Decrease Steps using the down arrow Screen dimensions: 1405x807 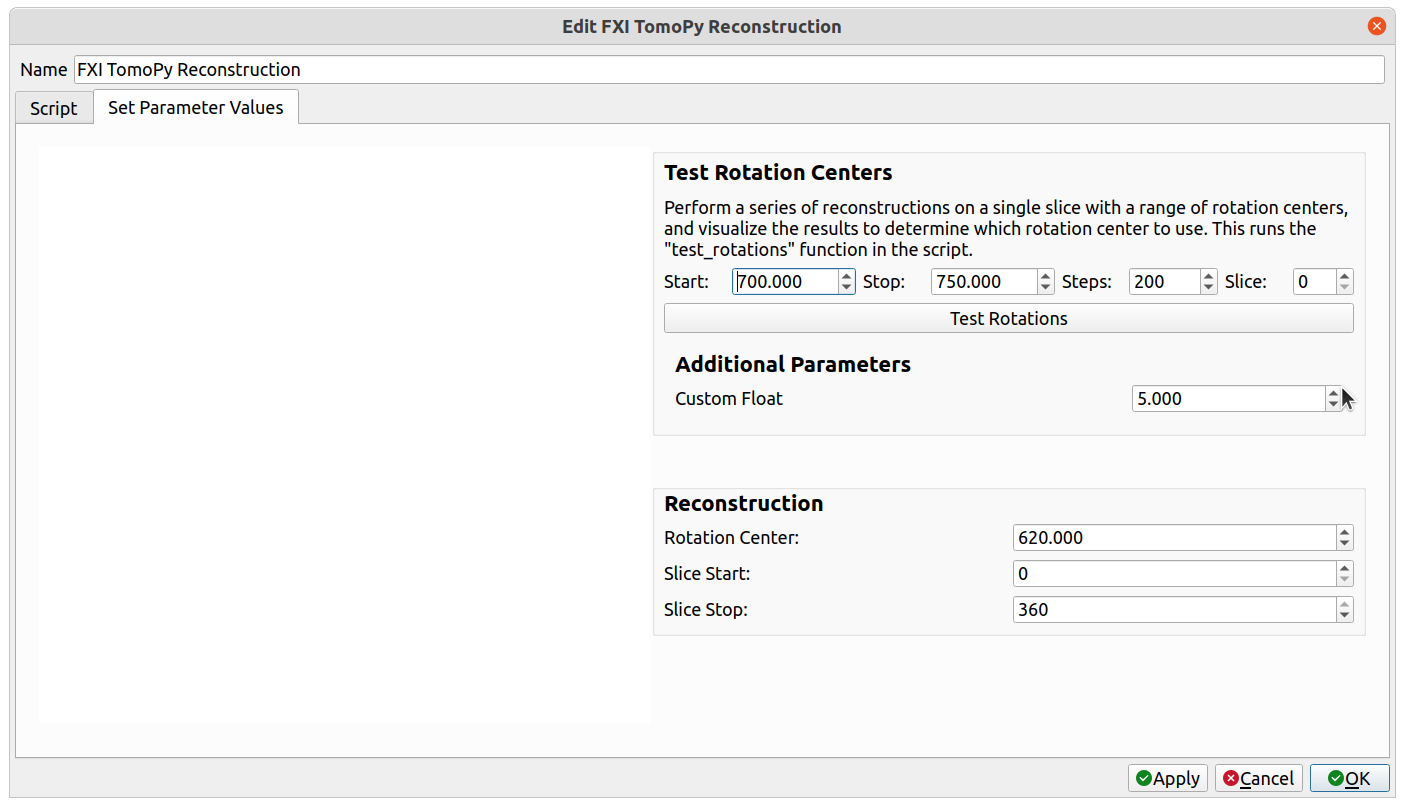1209,288
